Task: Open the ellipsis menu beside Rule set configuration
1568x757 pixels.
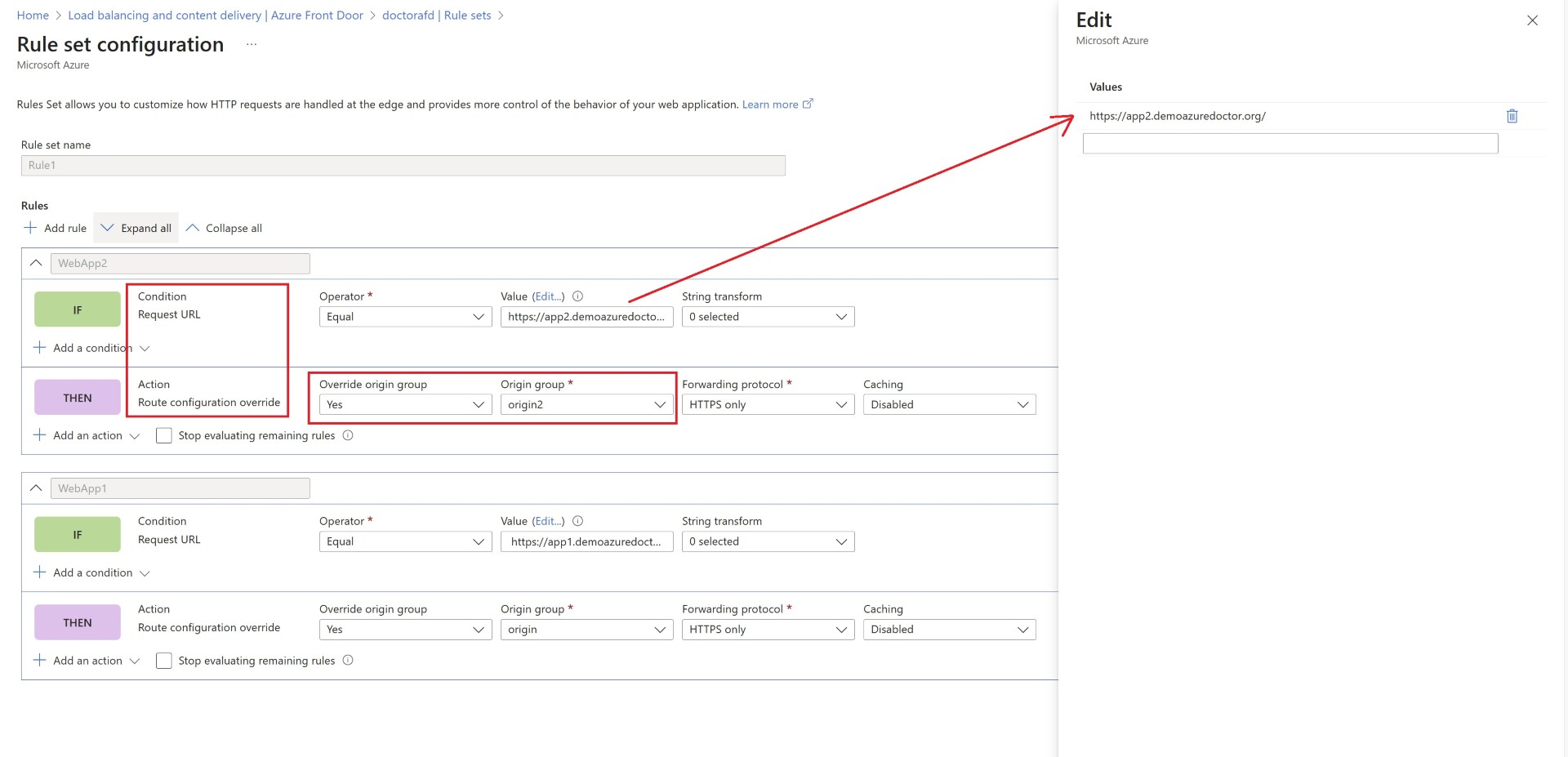Action: (x=252, y=45)
